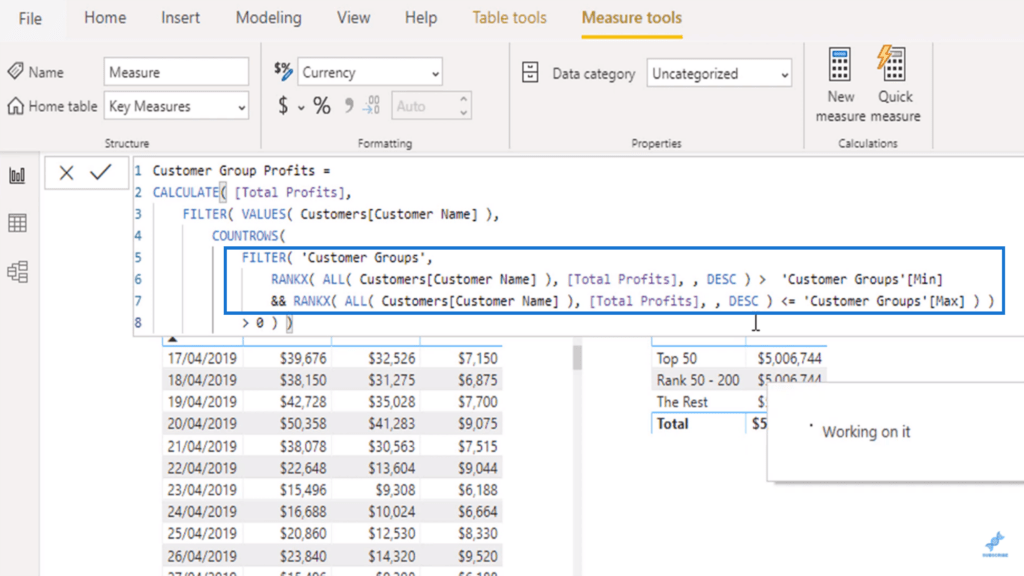Click the $5,006,744 value for Top 50

pyautogui.click(x=789, y=359)
